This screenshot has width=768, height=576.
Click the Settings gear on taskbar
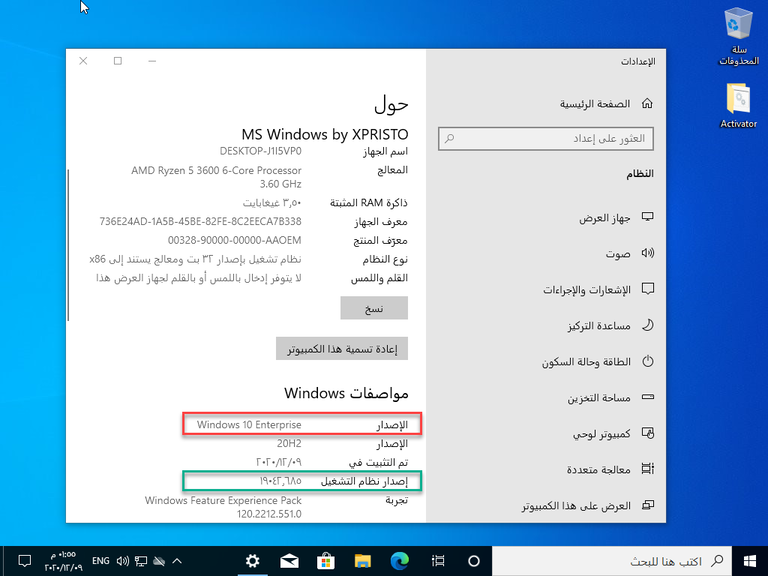click(252, 561)
